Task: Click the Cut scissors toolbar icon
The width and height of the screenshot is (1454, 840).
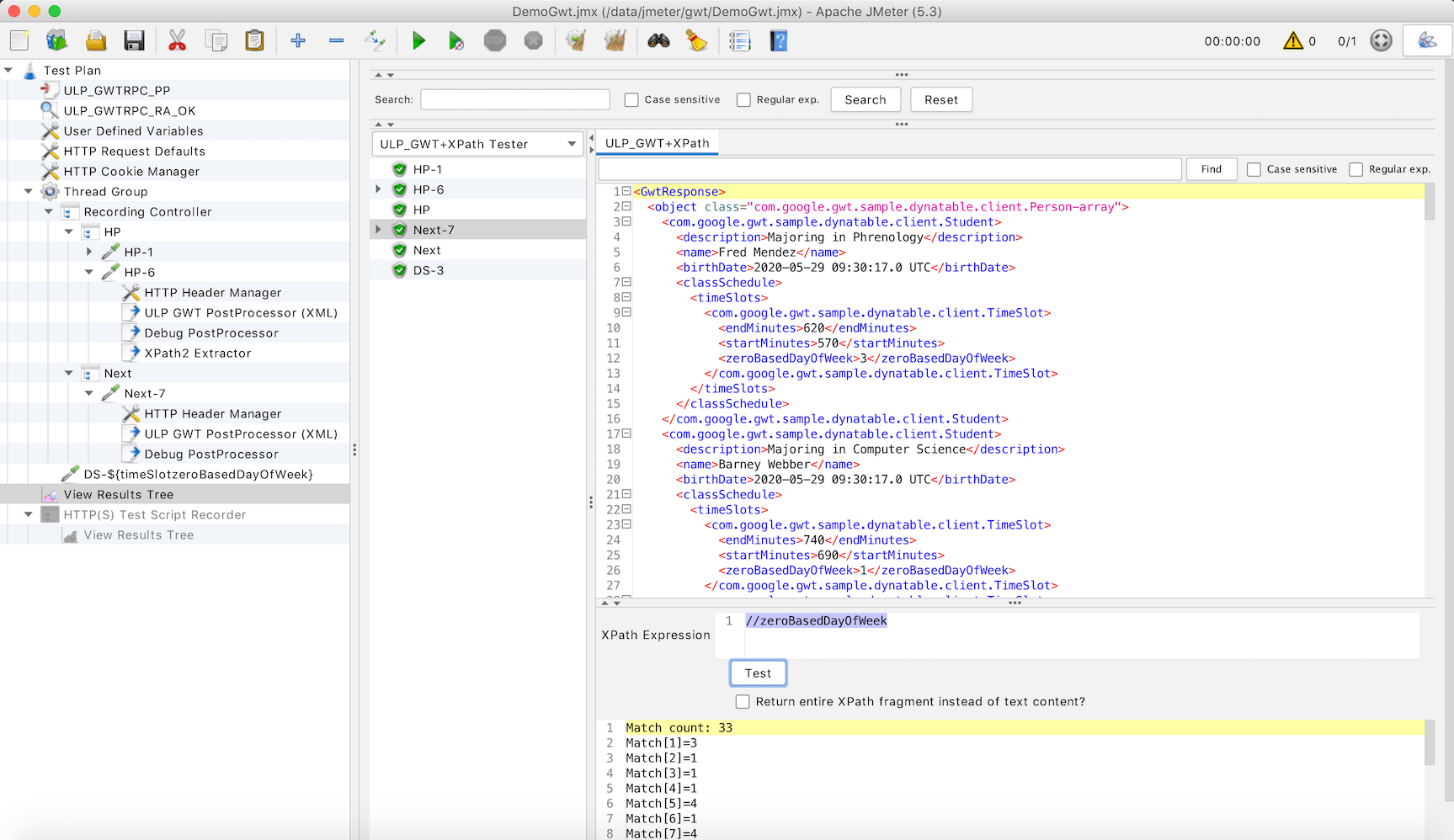Action: pos(177,40)
